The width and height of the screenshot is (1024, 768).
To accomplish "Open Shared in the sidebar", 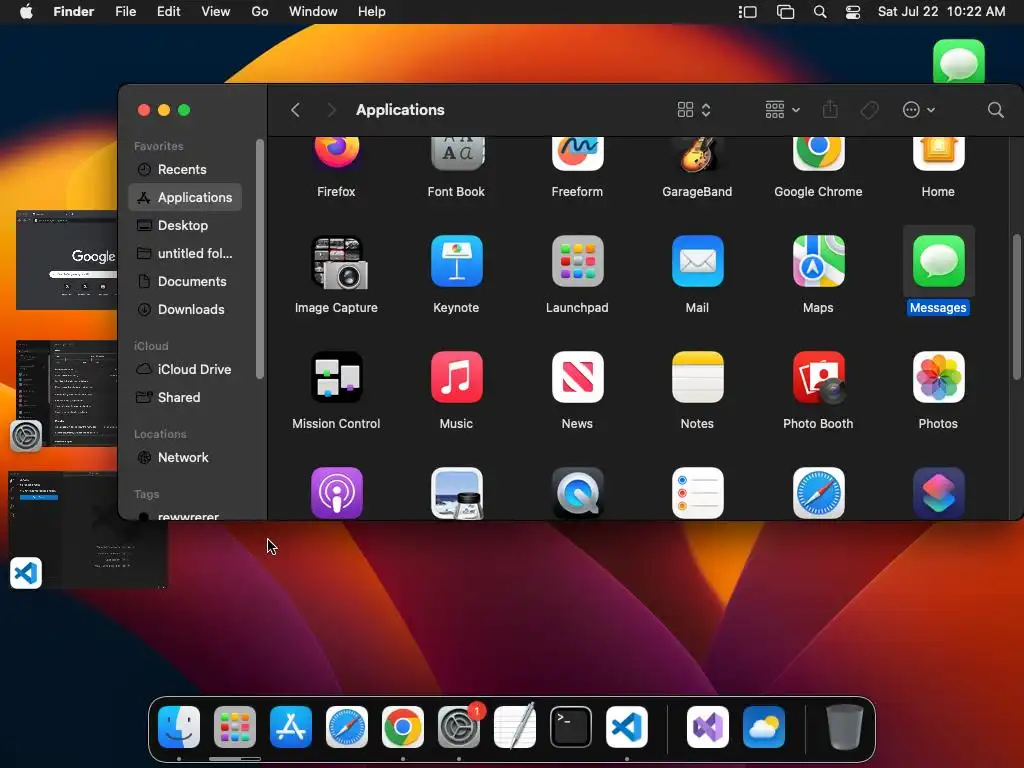I will 185,397.
